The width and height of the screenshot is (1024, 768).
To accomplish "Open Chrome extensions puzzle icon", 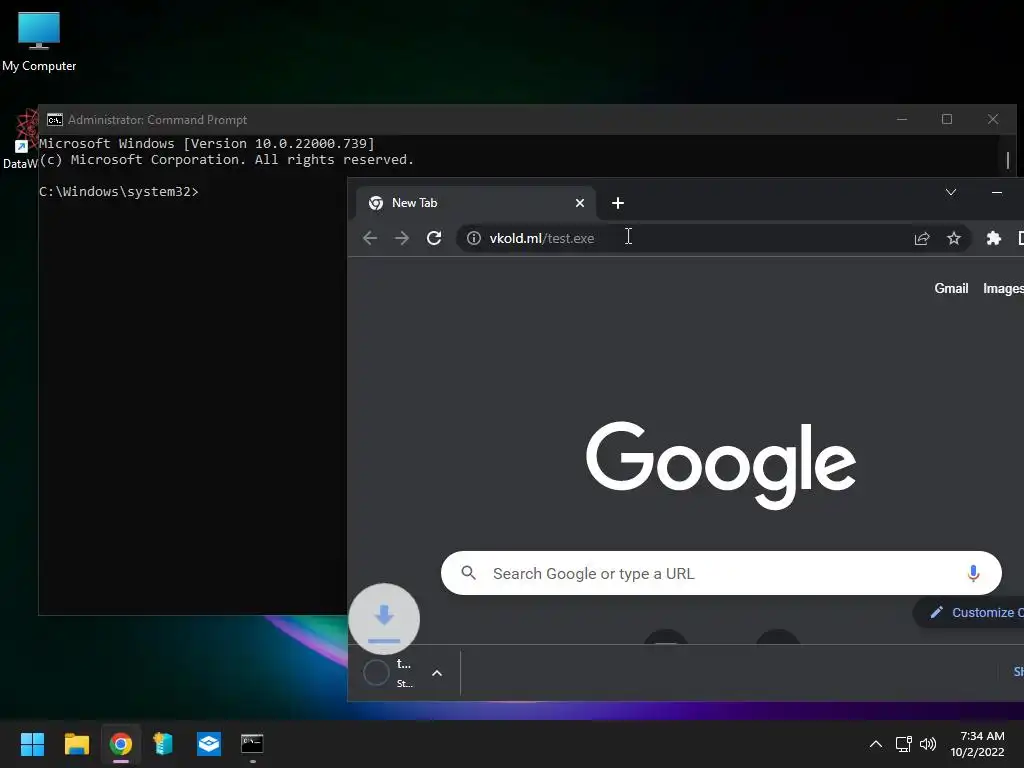I will click(x=993, y=238).
